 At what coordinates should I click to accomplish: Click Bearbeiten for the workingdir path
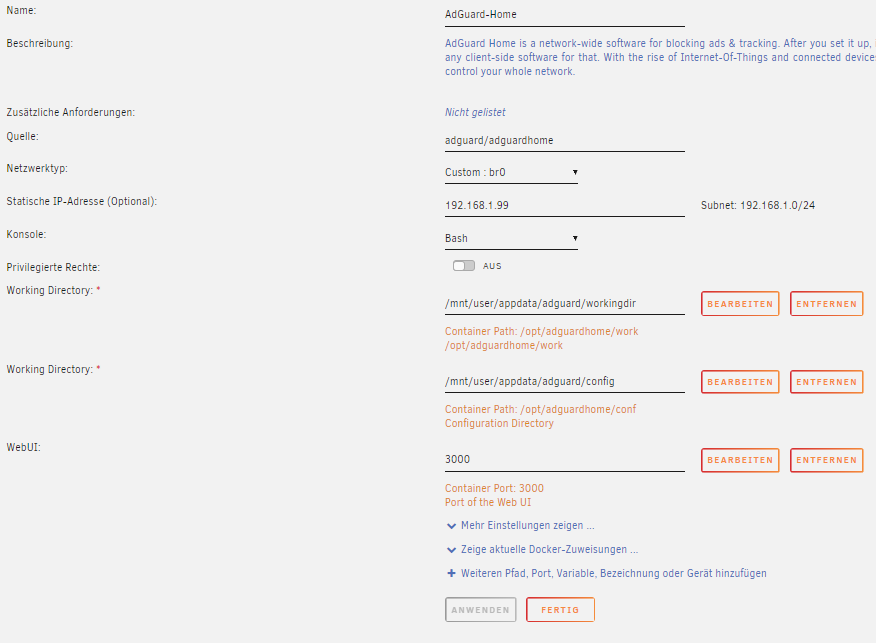point(740,304)
